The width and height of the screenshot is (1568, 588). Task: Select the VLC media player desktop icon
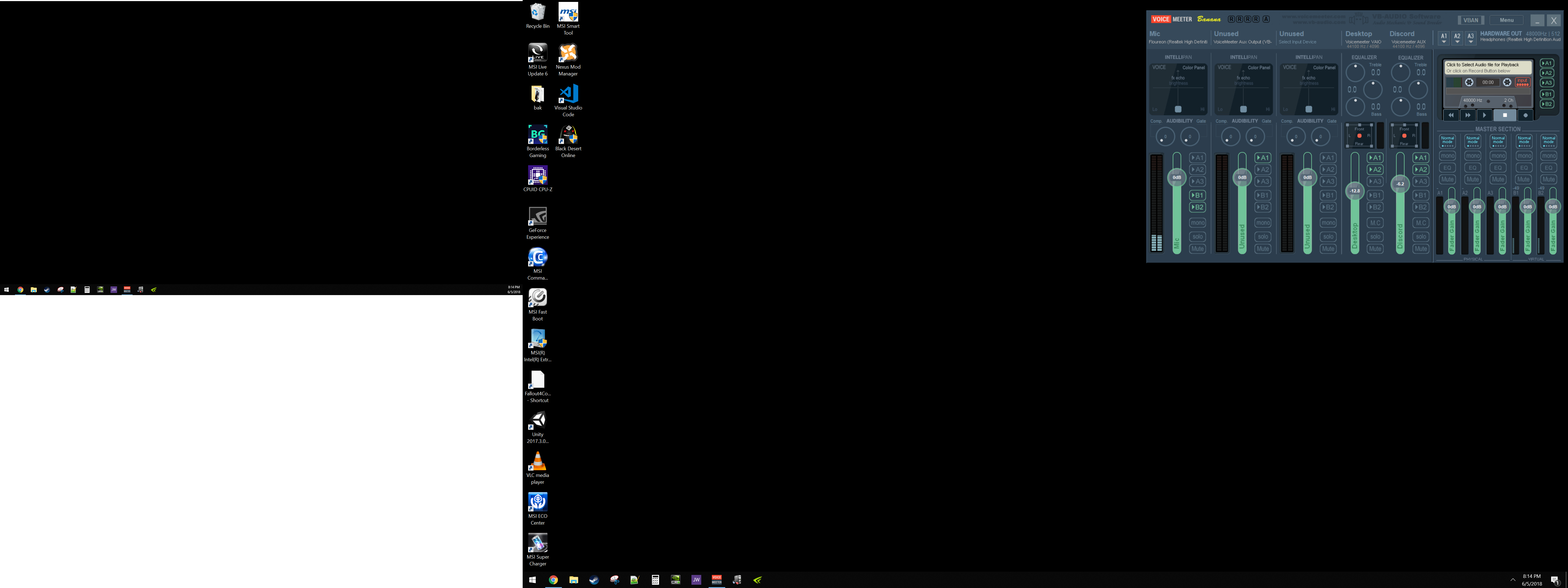tap(537, 469)
